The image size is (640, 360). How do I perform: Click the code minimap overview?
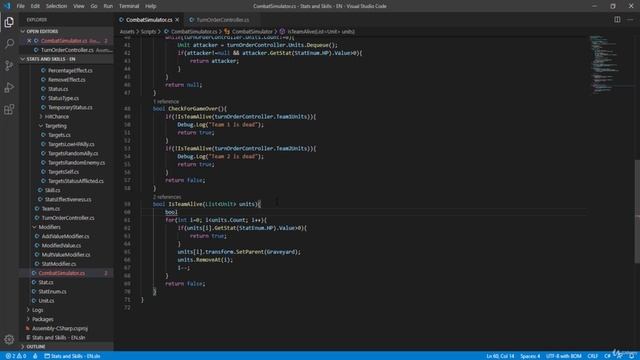coord(610,65)
